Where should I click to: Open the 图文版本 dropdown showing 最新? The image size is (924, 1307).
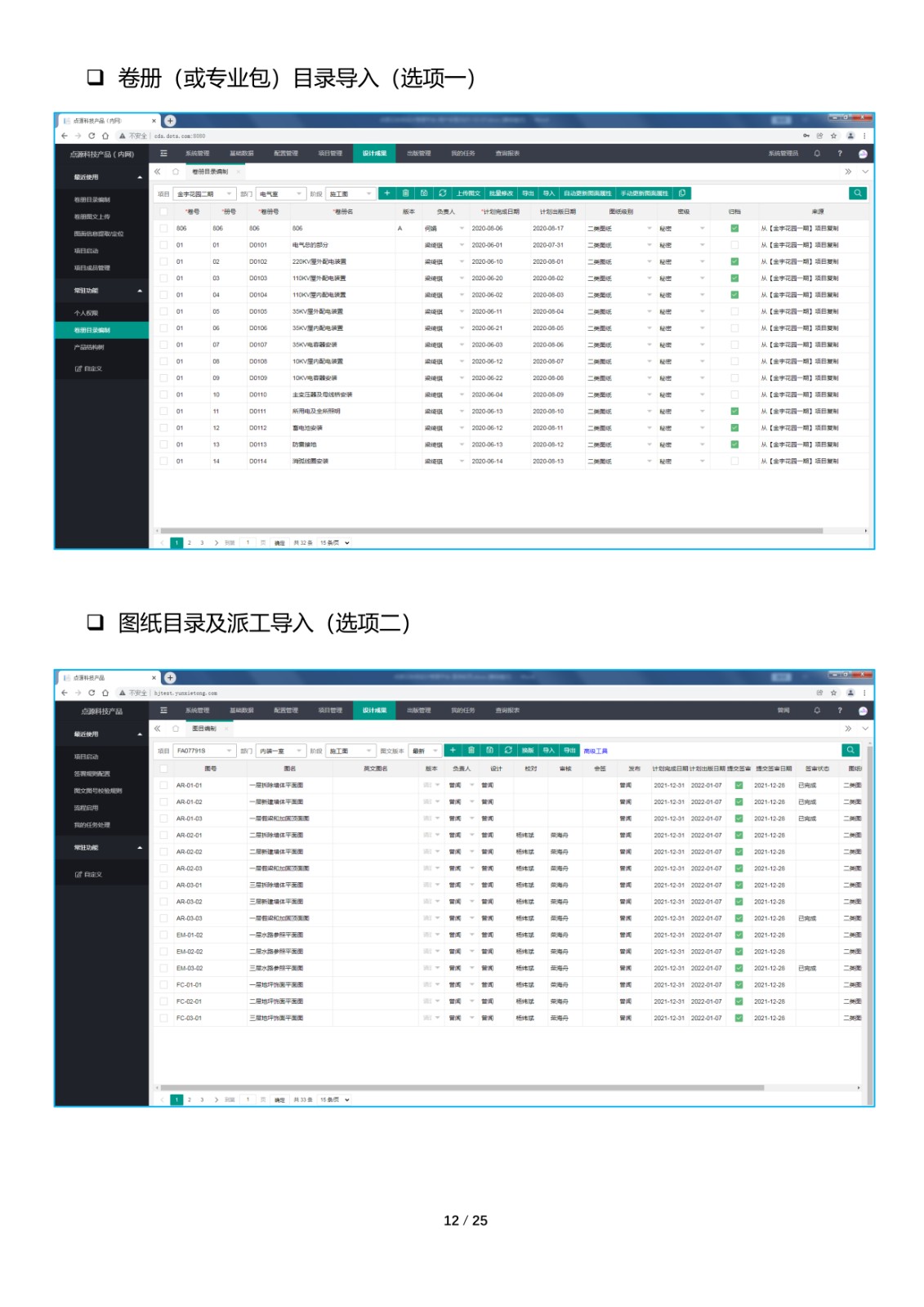426,751
